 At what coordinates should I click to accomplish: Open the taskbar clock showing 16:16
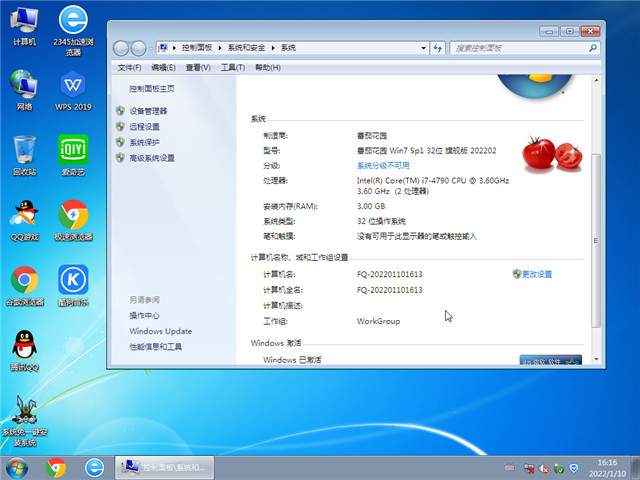[x=607, y=468]
